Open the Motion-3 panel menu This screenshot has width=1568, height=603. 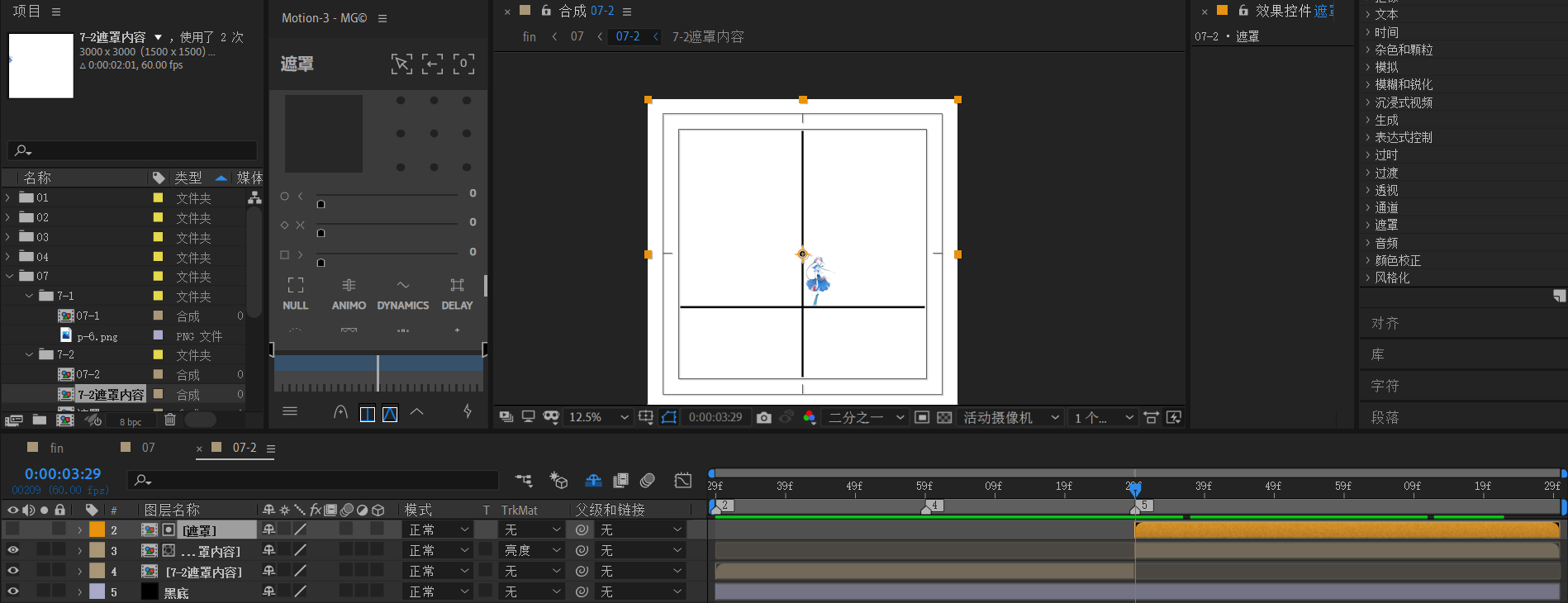pos(382,18)
